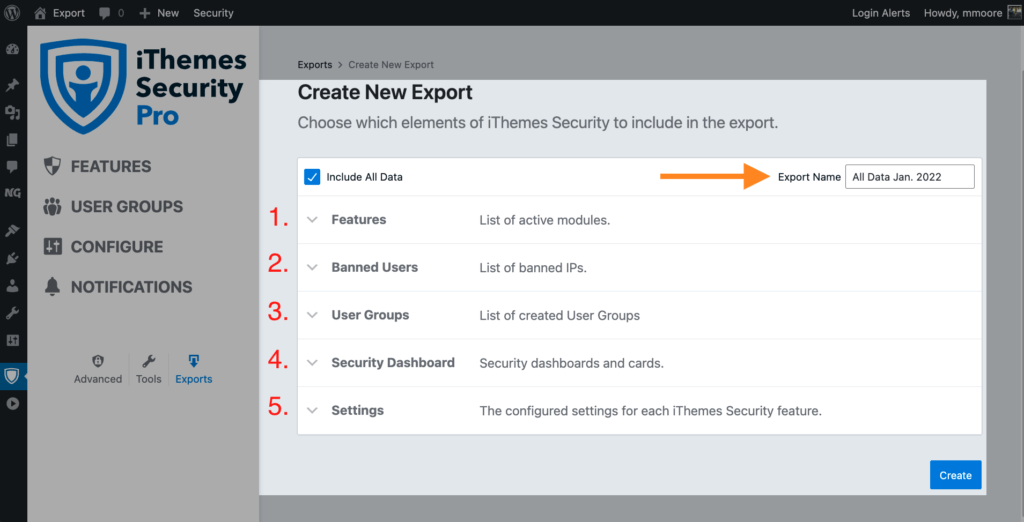Expand the Features row chevron

312,220
